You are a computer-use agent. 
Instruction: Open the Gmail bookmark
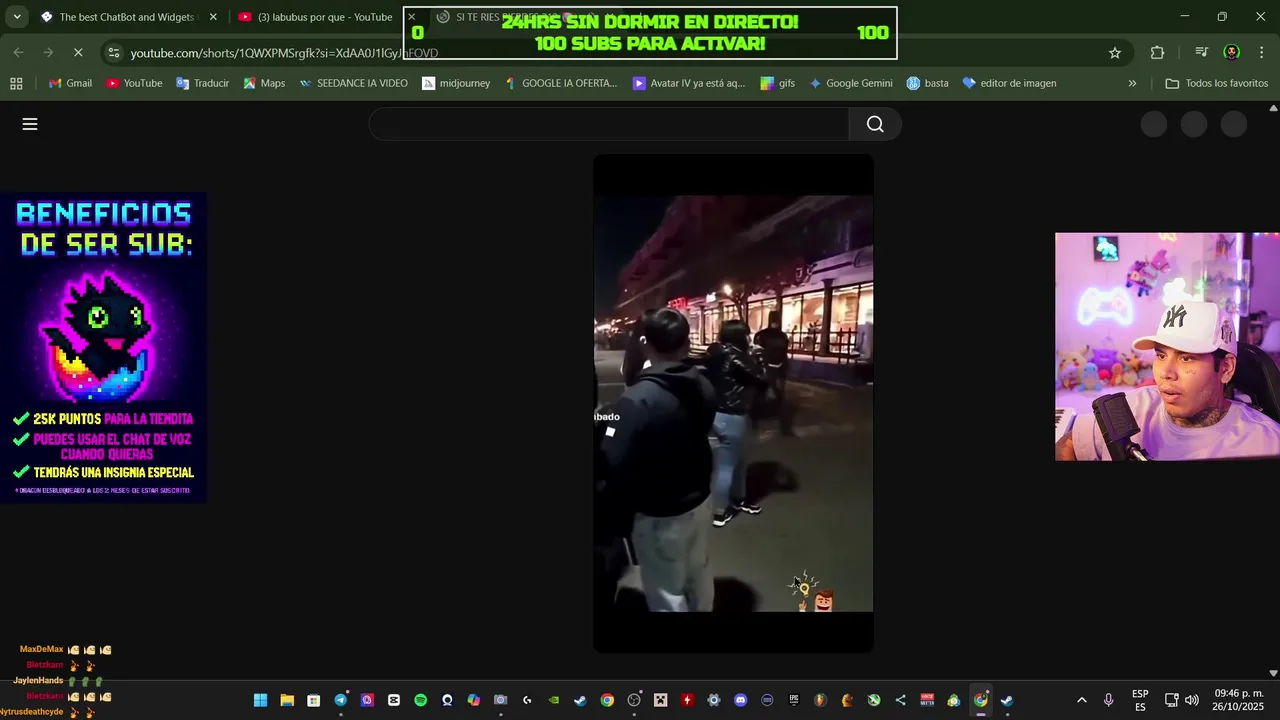pos(70,83)
